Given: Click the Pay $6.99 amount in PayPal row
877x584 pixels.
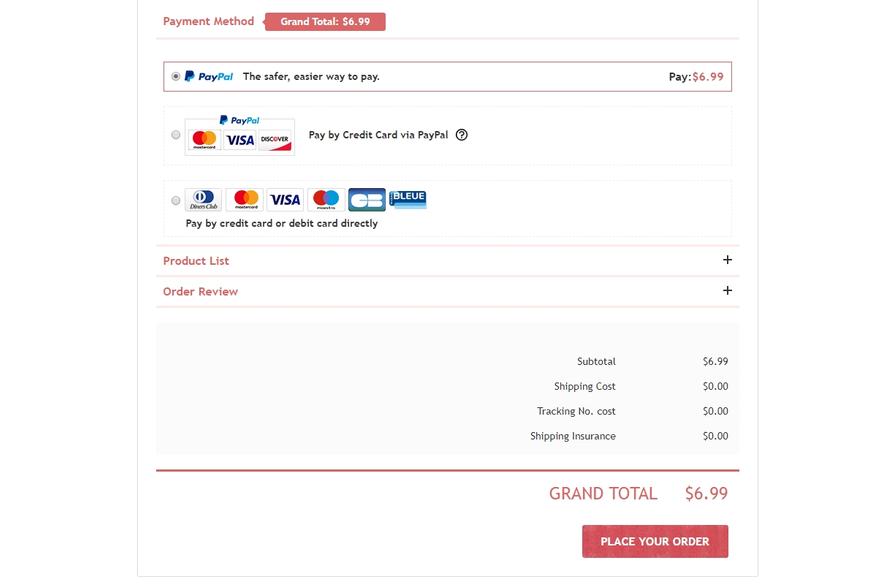Looking at the screenshot, I should [696, 77].
